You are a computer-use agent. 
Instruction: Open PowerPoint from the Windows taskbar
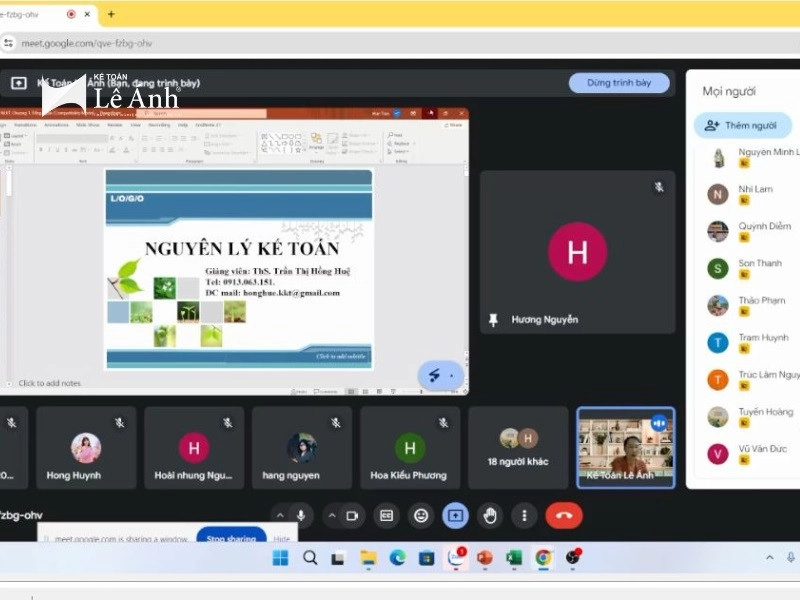tap(485, 557)
